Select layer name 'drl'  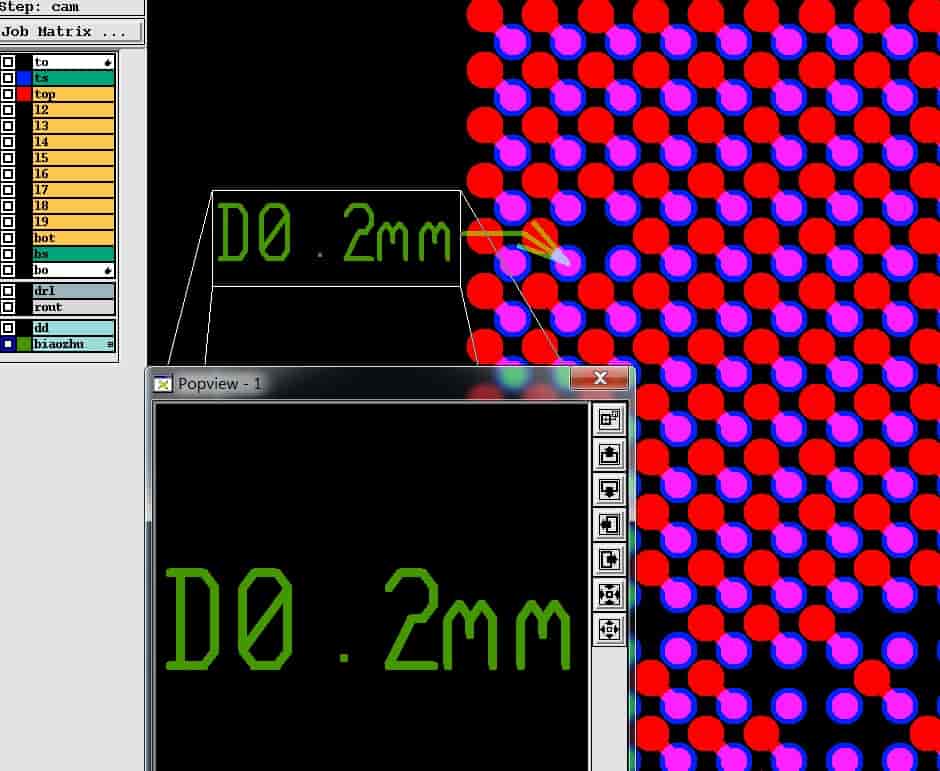[x=73, y=291]
